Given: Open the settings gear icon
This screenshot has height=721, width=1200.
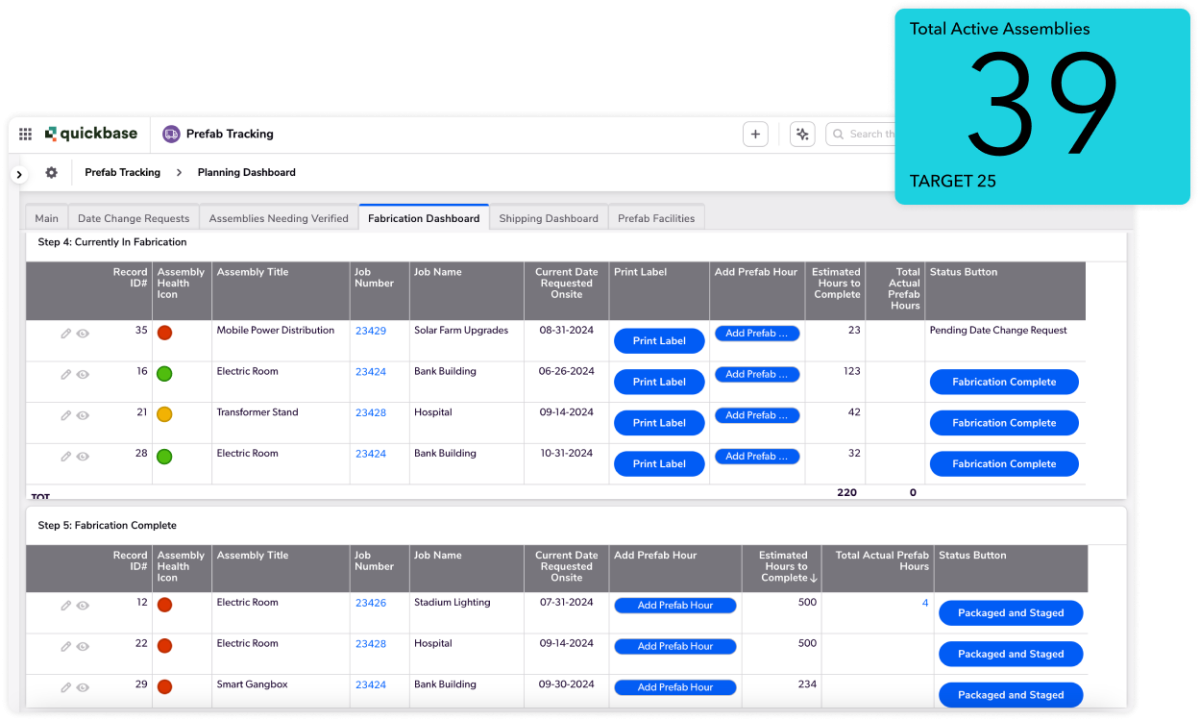Looking at the screenshot, I should point(51,172).
